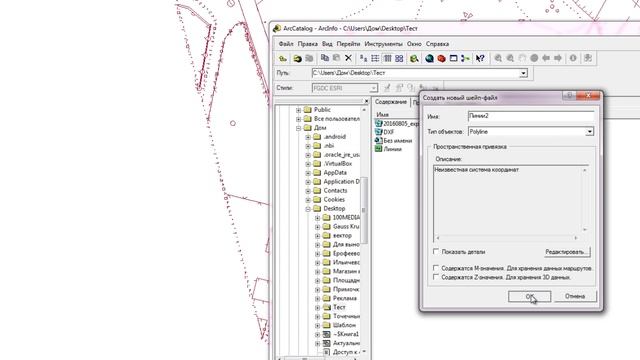Open the Путь location dropdown arrow

523,73
